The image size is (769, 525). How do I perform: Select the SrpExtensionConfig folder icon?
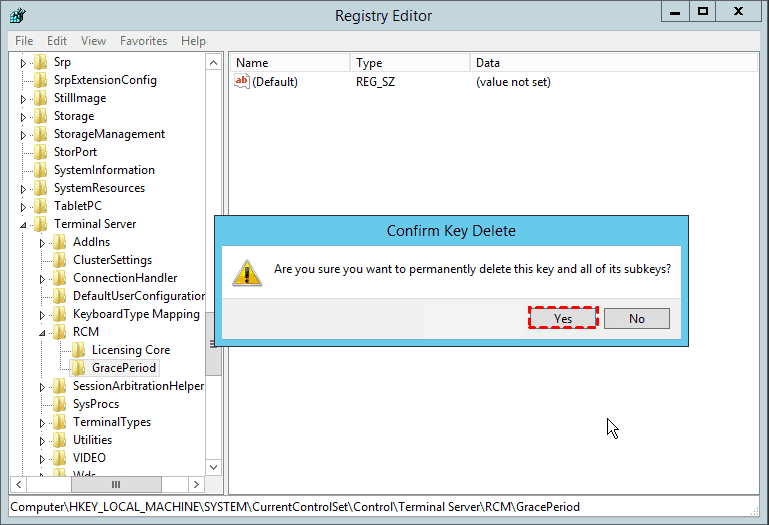[x=41, y=80]
